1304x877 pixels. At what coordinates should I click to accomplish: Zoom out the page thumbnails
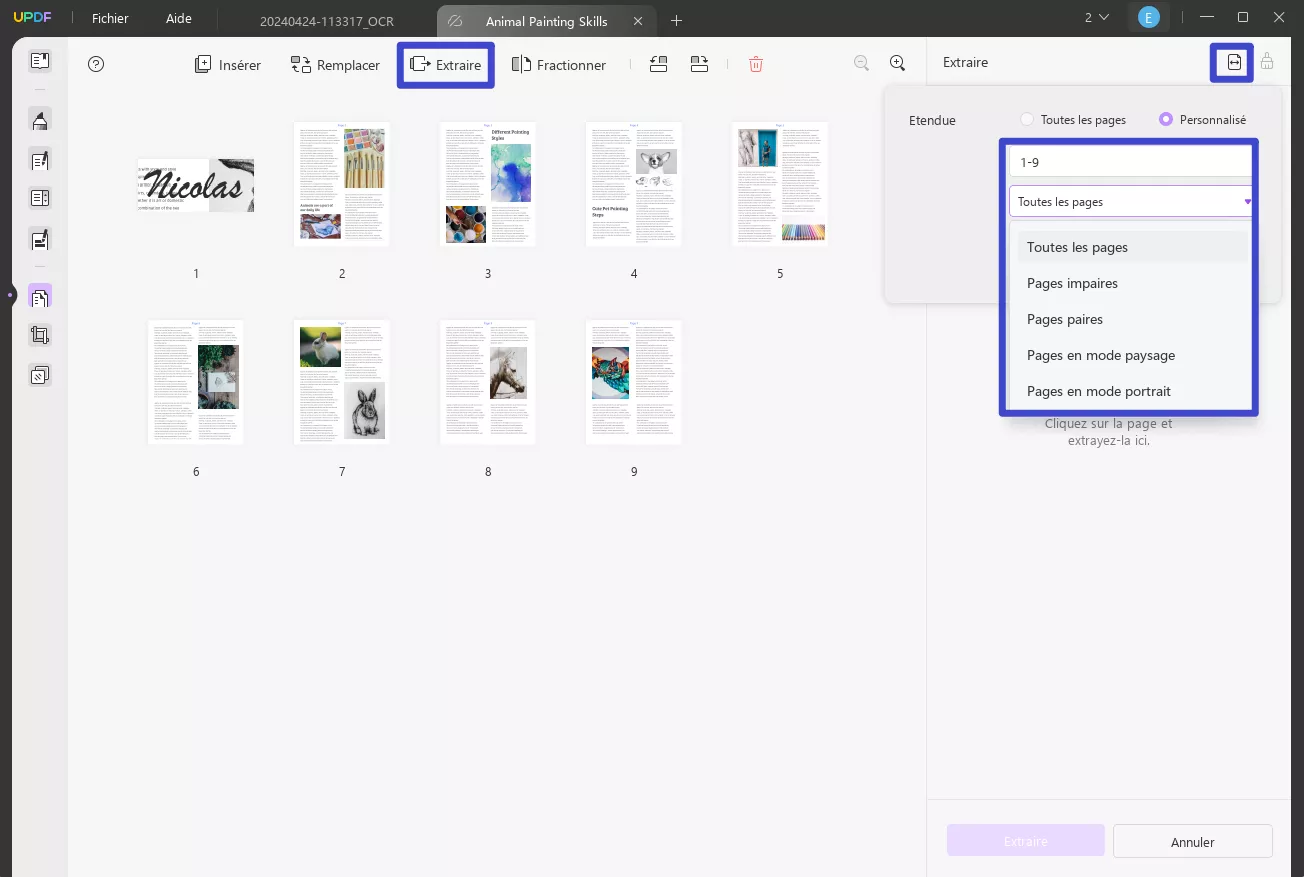coord(861,63)
